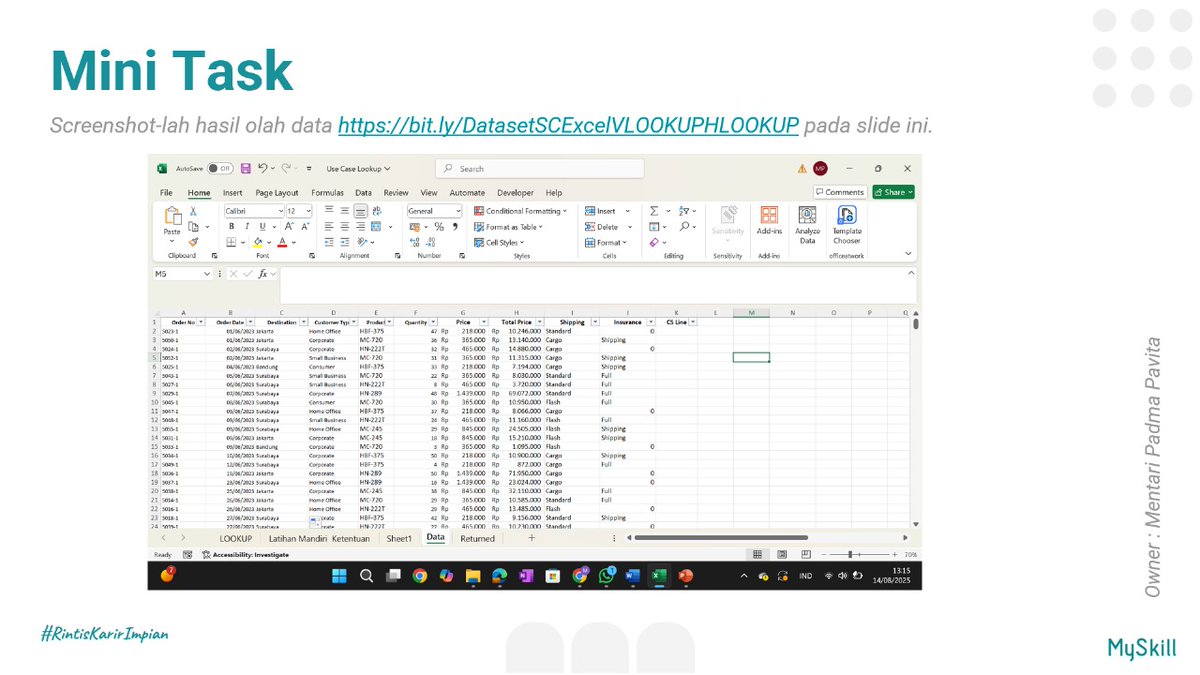Click the Percent Style icon
The width and height of the screenshot is (1200, 675).
coord(439,227)
